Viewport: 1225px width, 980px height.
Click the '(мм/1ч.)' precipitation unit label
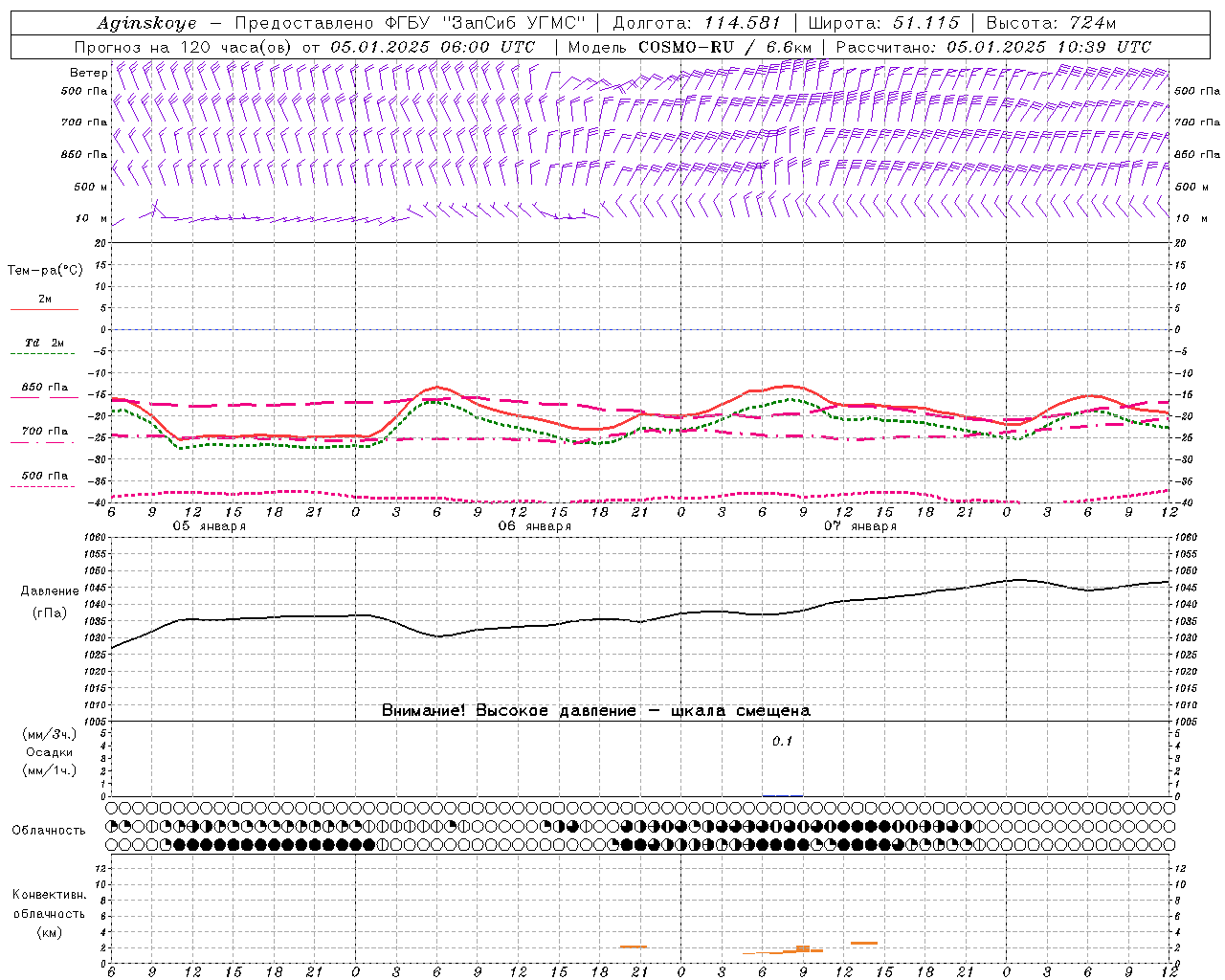50,770
